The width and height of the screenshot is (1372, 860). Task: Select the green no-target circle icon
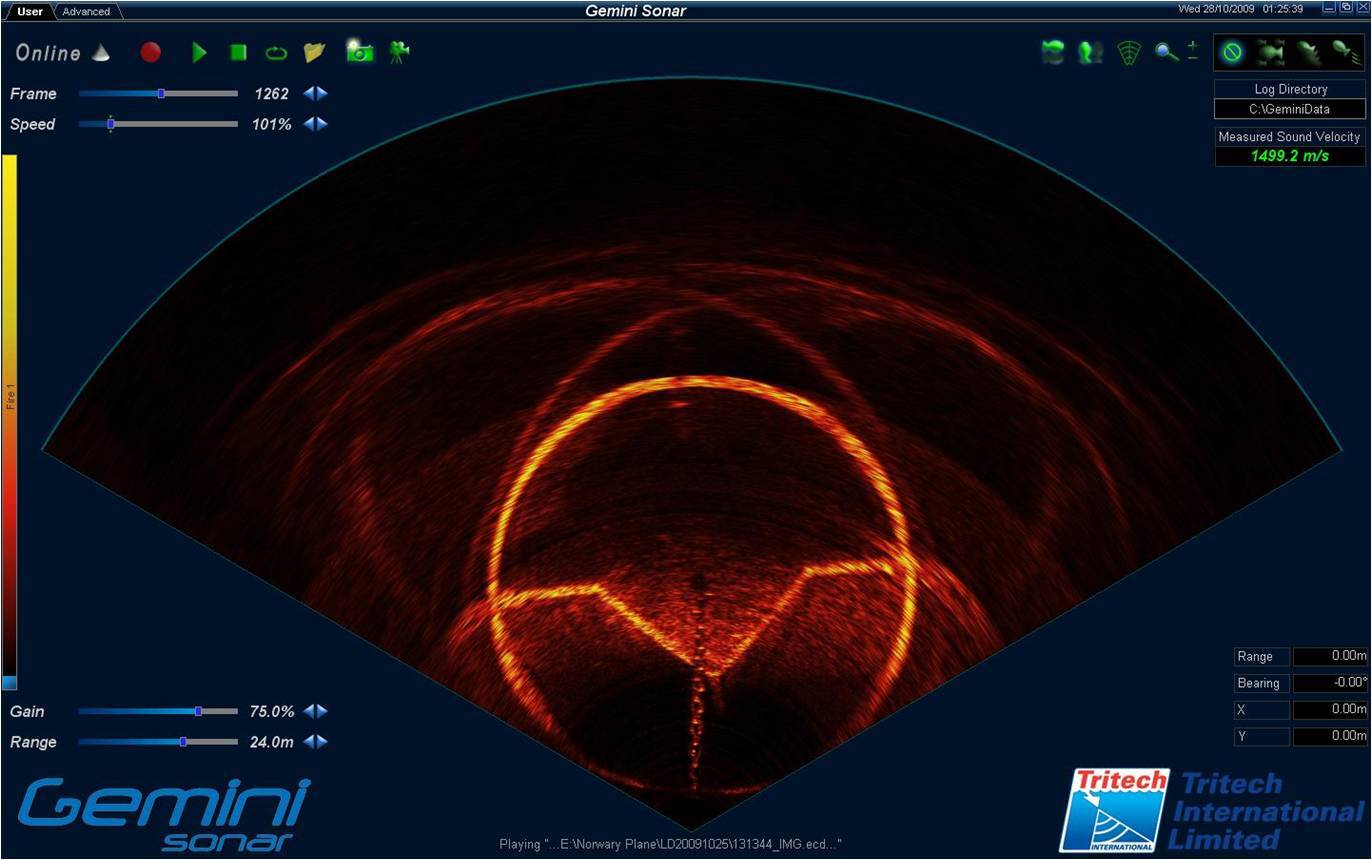(1232, 51)
